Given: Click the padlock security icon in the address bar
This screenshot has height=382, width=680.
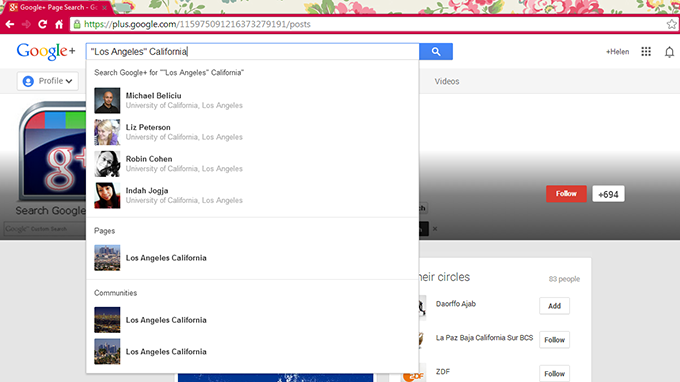Looking at the screenshot, I should click(x=77, y=24).
